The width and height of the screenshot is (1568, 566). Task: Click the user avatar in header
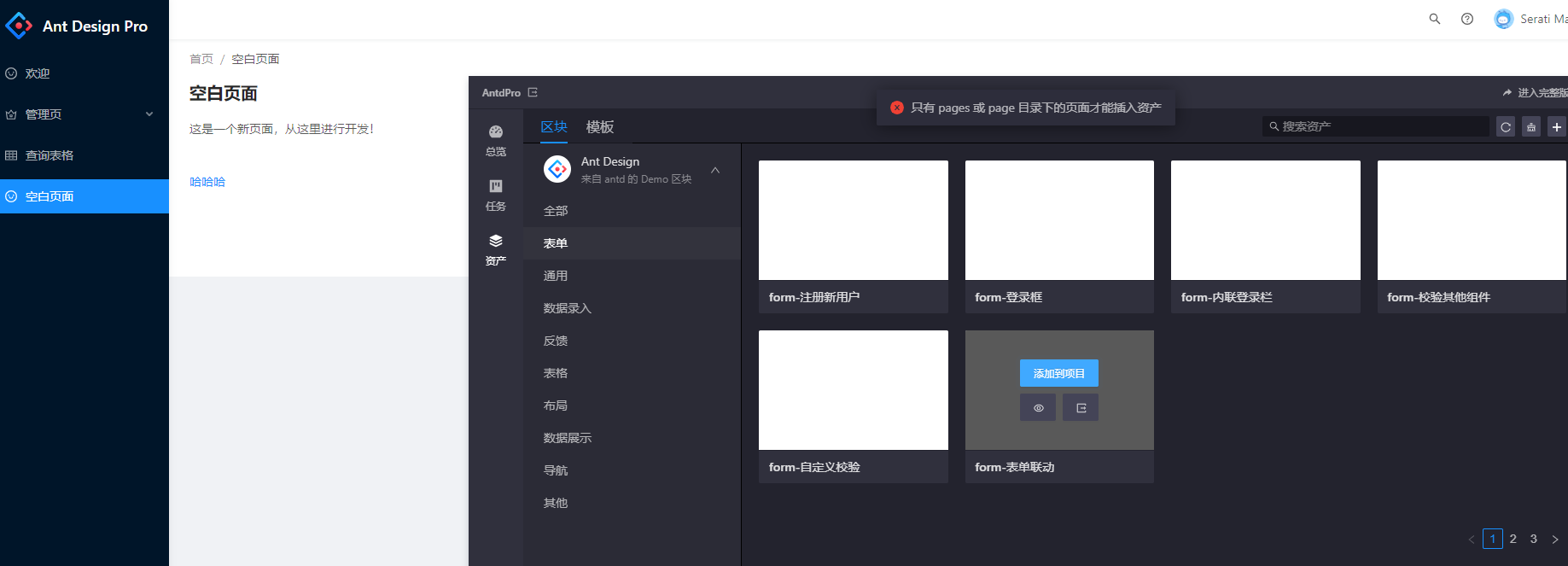(x=1503, y=19)
